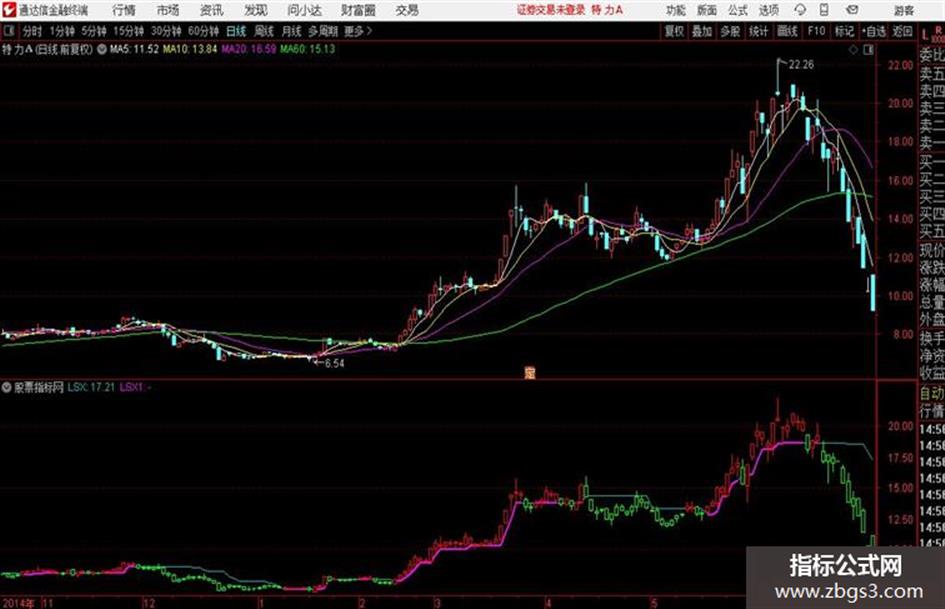
Task: Click the 返回 back button
Action: (x=902, y=31)
